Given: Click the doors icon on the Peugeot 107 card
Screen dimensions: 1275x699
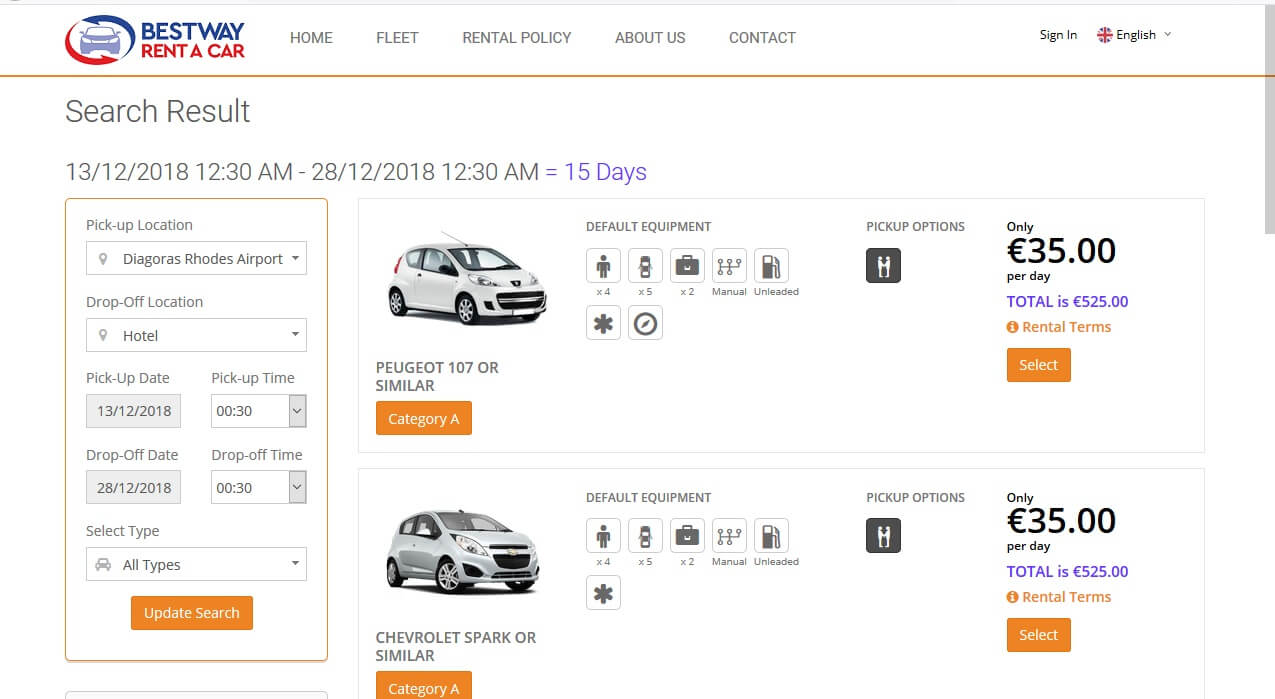Looking at the screenshot, I should coord(645,266).
